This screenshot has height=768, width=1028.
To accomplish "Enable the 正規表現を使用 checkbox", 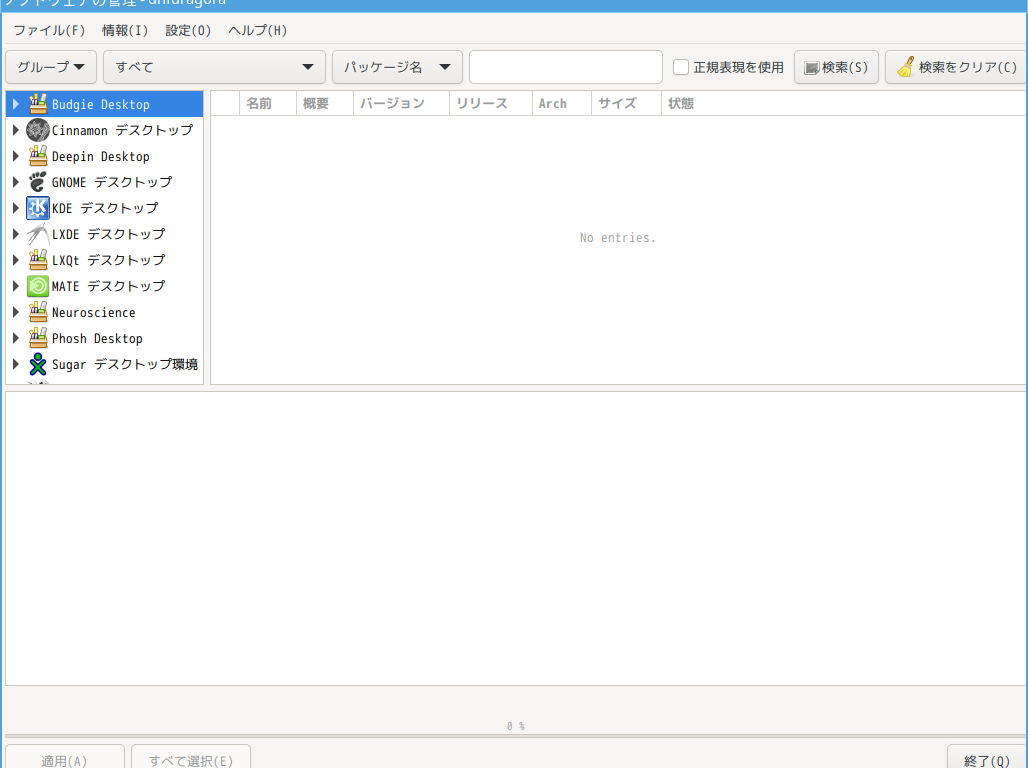I will tap(681, 67).
